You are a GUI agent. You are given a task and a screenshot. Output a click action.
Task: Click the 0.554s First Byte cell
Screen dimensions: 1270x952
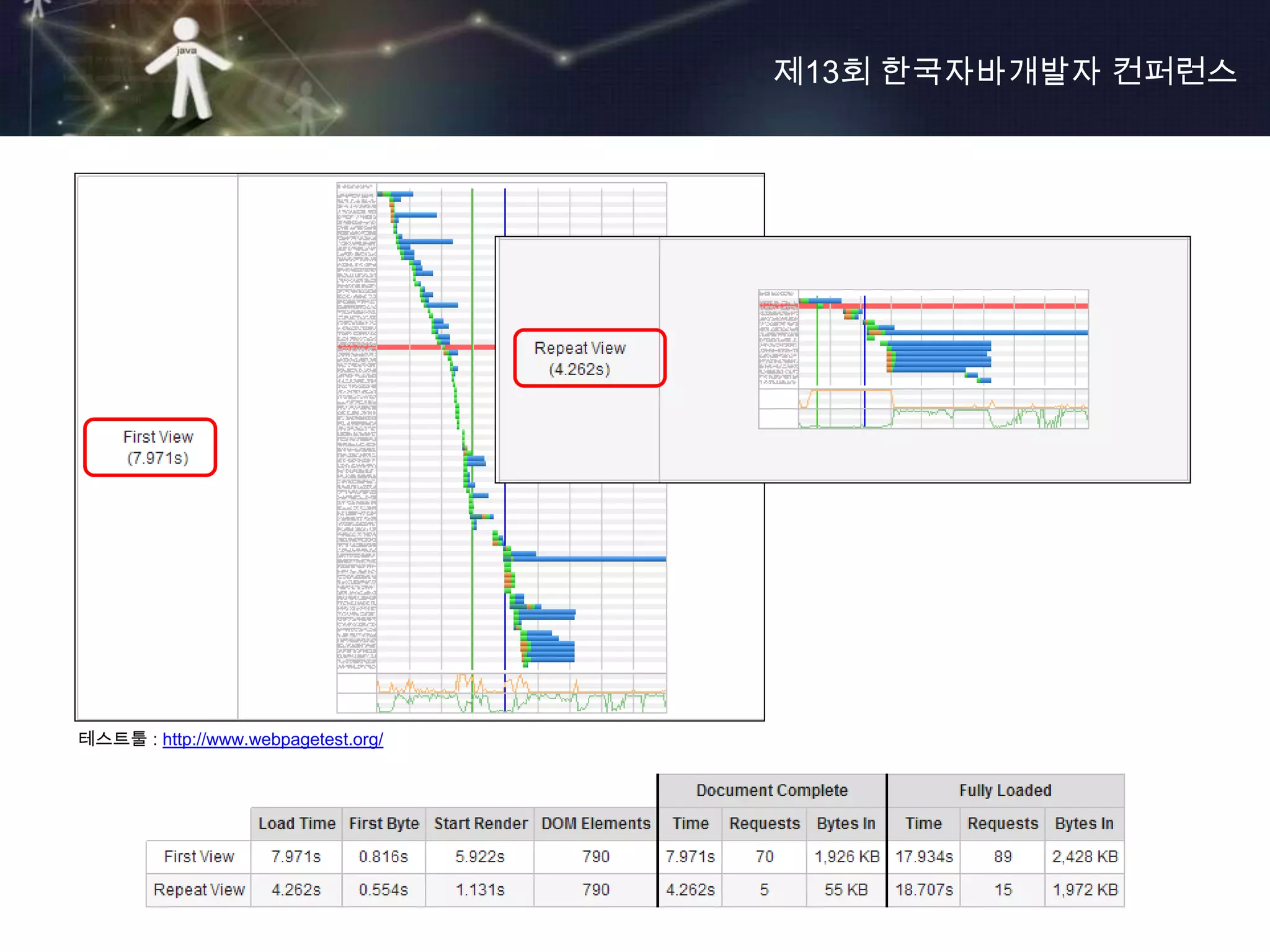[384, 890]
